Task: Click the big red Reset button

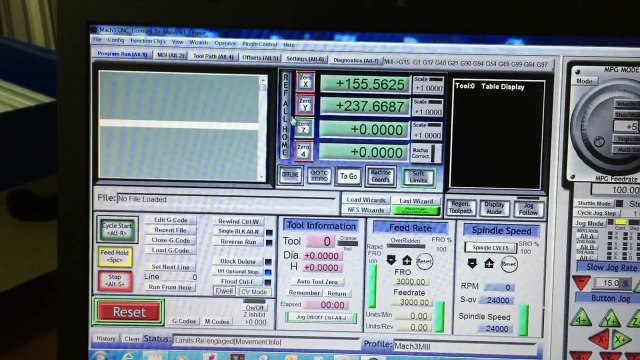Action: (129, 312)
